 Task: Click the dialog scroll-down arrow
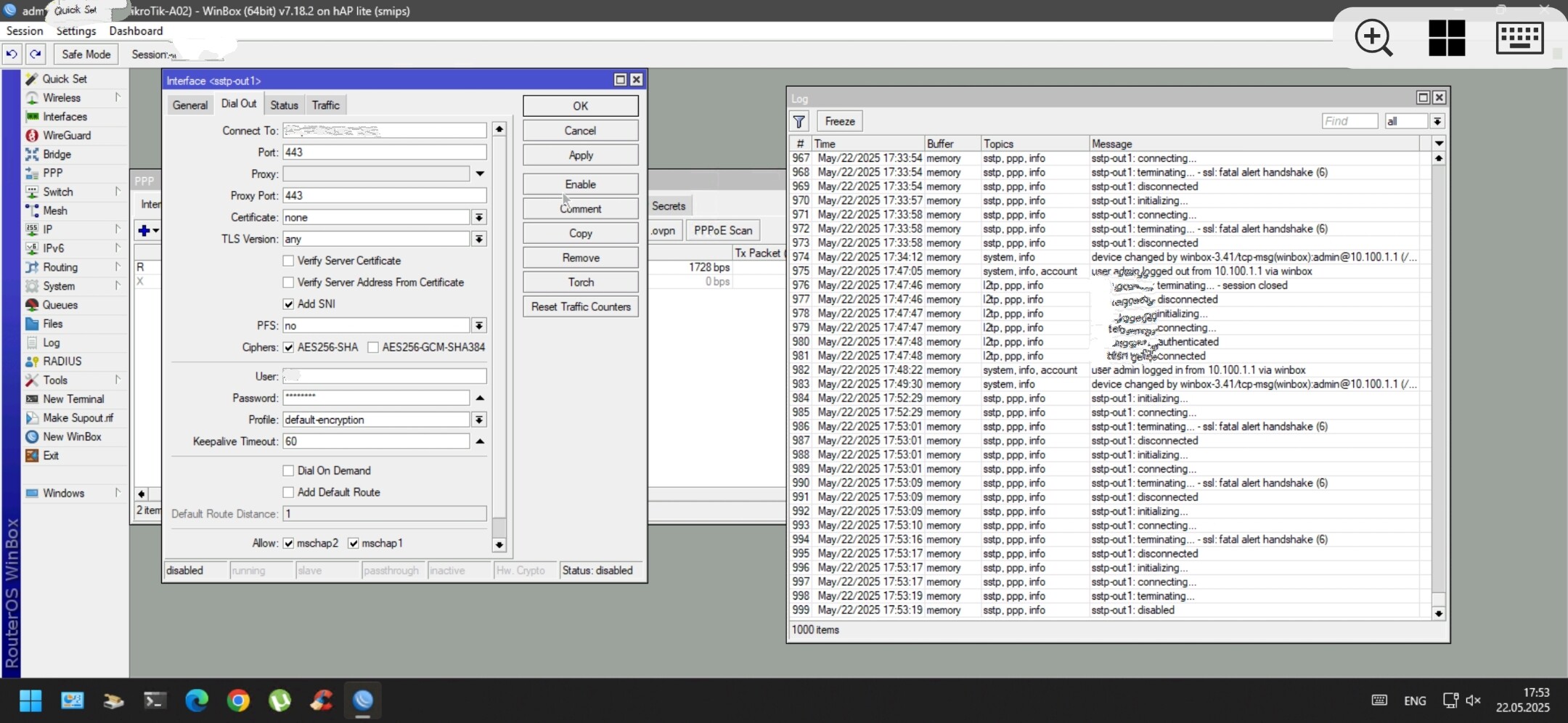(499, 545)
